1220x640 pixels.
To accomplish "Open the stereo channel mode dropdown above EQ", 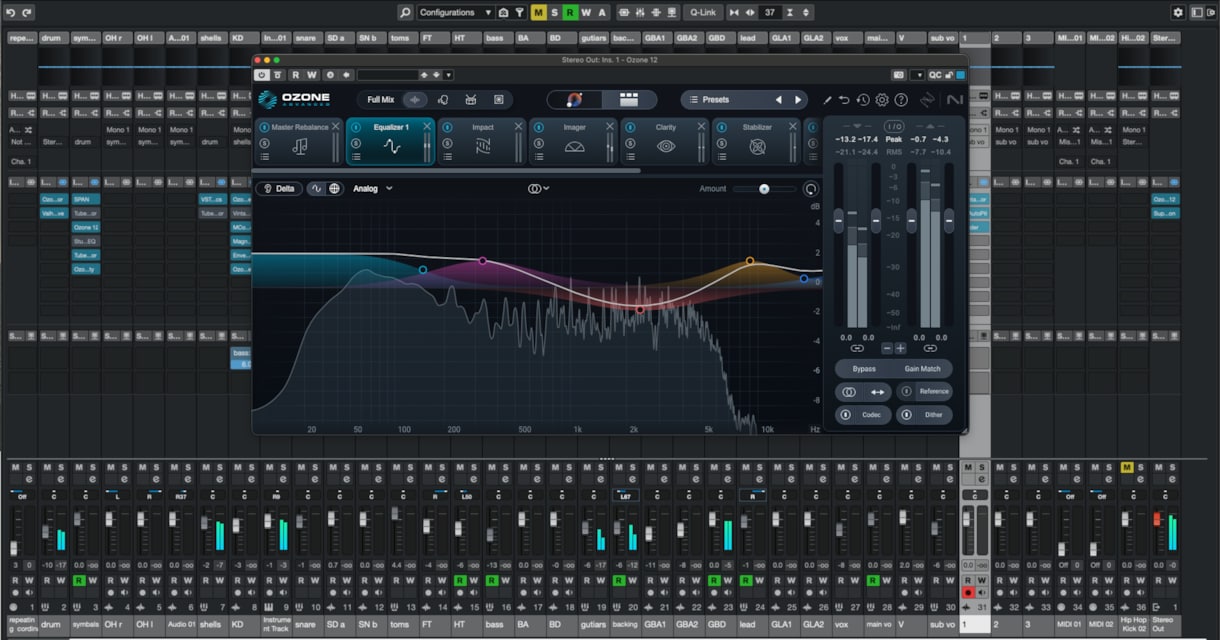I will click(x=539, y=188).
